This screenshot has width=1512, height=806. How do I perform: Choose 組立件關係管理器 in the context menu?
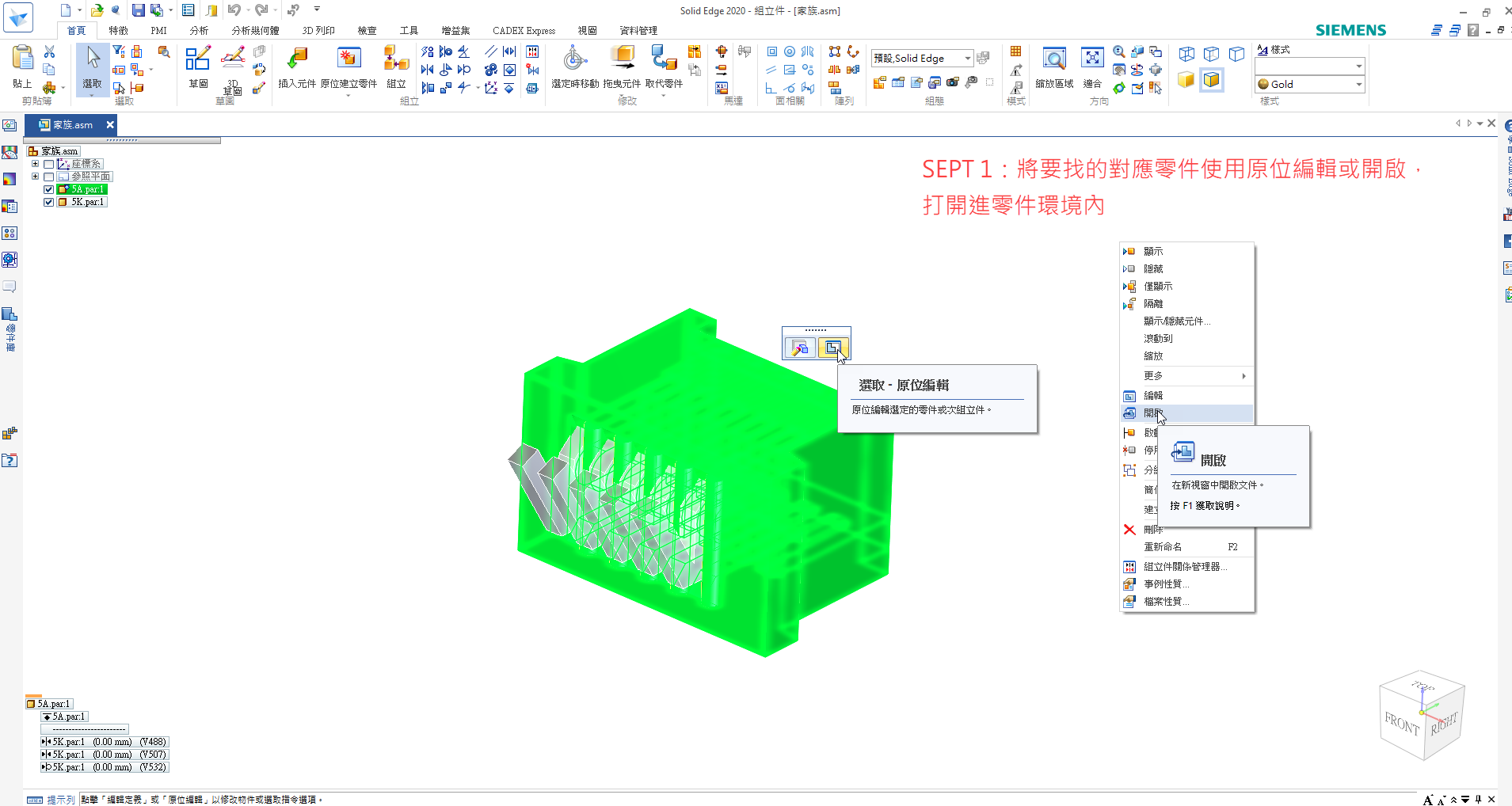pyautogui.click(x=1186, y=566)
